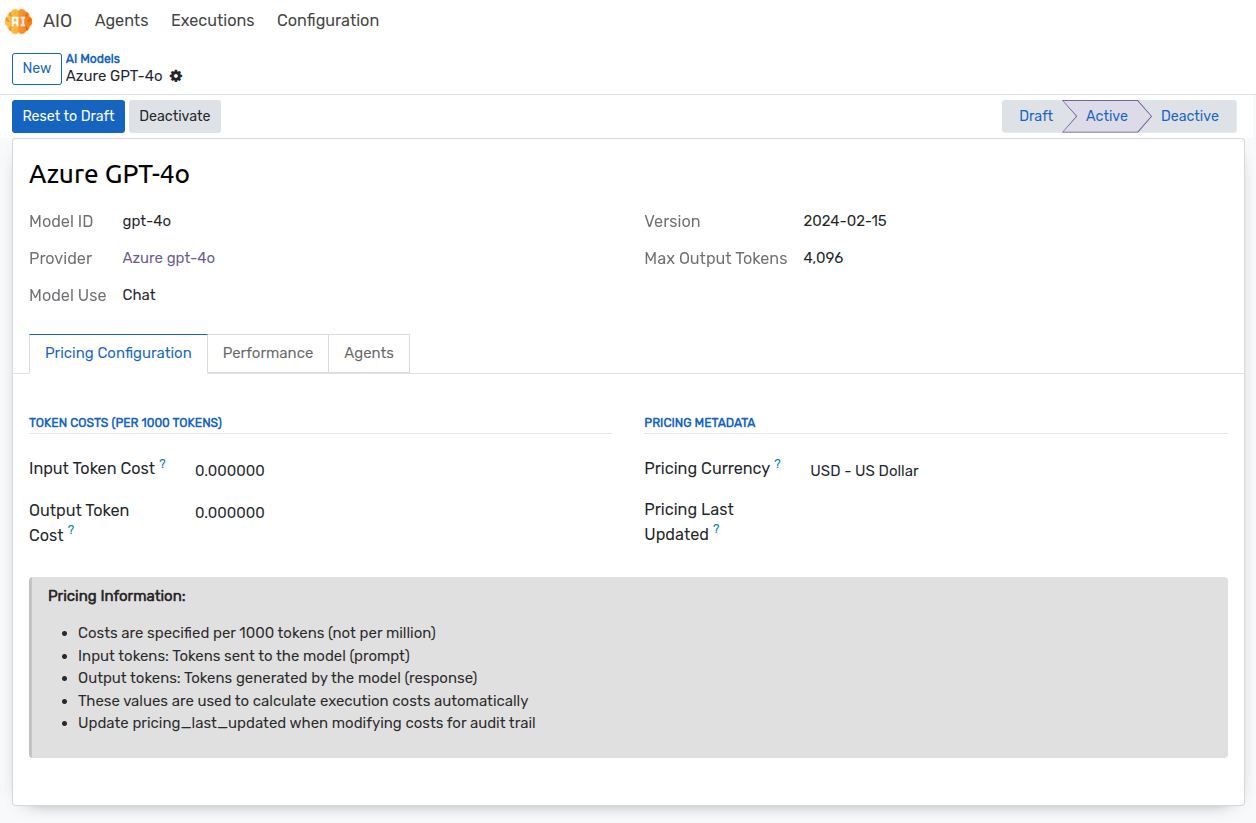This screenshot has height=823, width=1256.
Task: Go back to AI Models breadcrumb
Action: [93, 59]
